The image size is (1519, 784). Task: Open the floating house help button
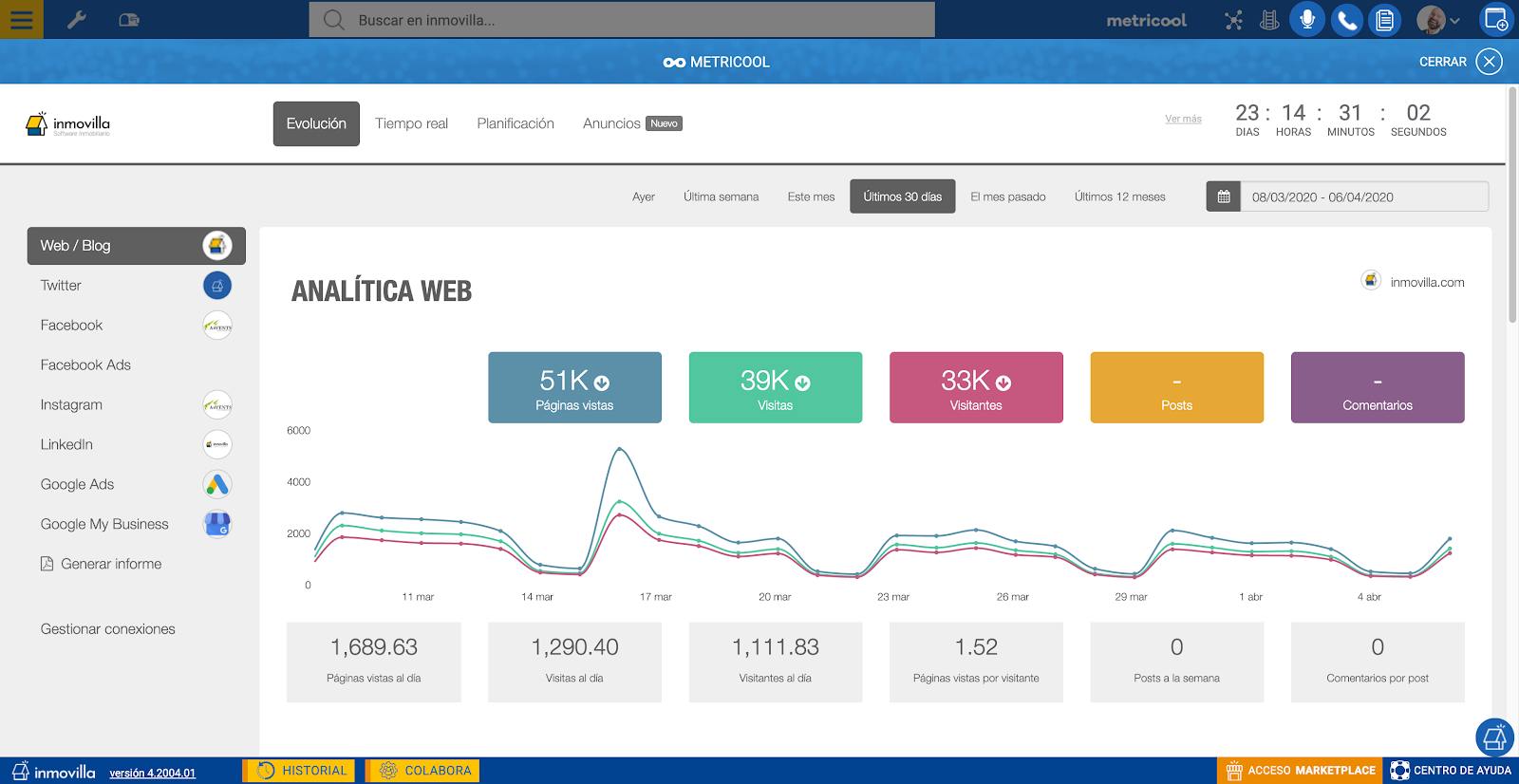1494,737
